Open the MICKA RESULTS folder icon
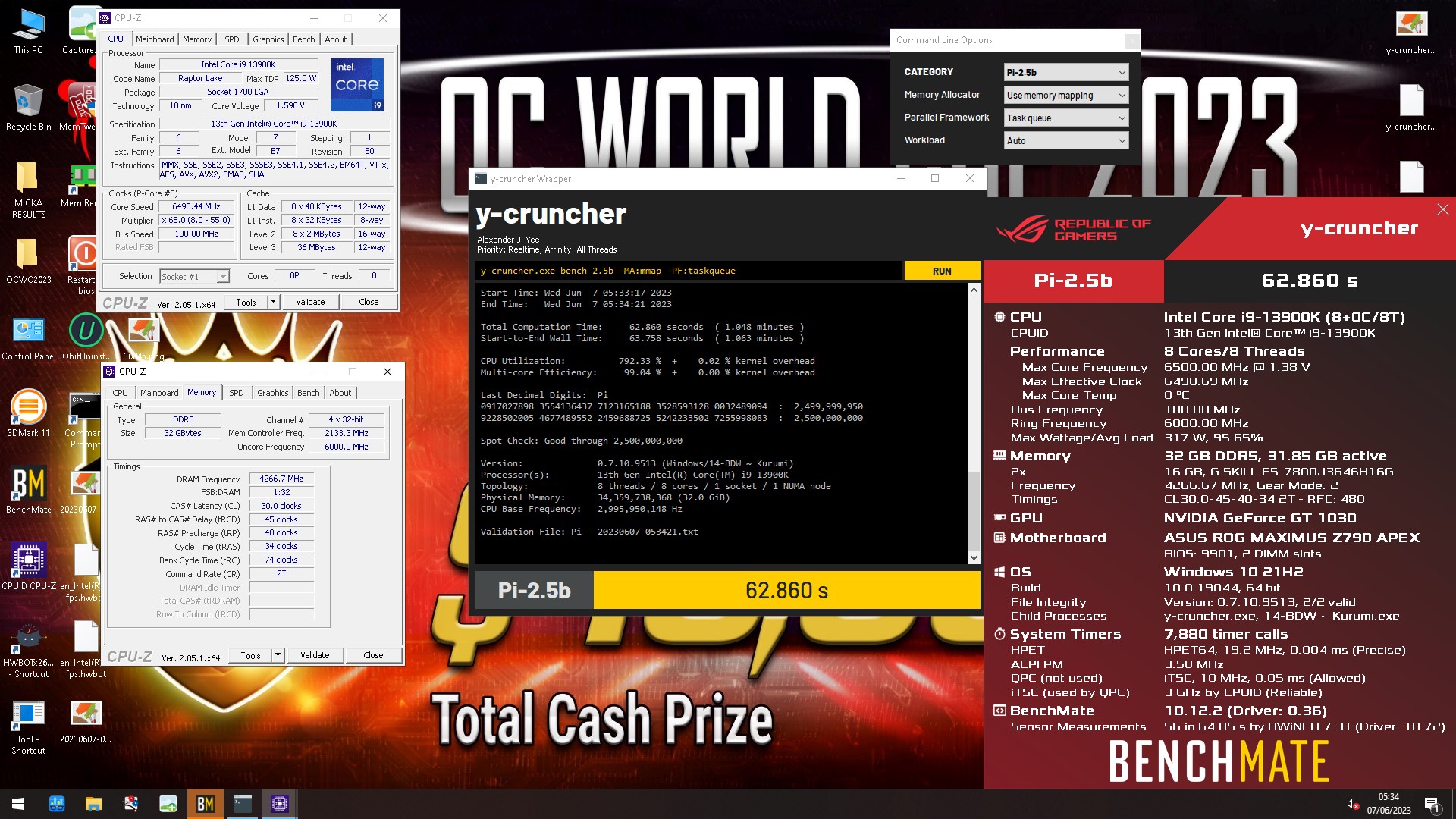The height and width of the screenshot is (819, 1456). coord(28,190)
